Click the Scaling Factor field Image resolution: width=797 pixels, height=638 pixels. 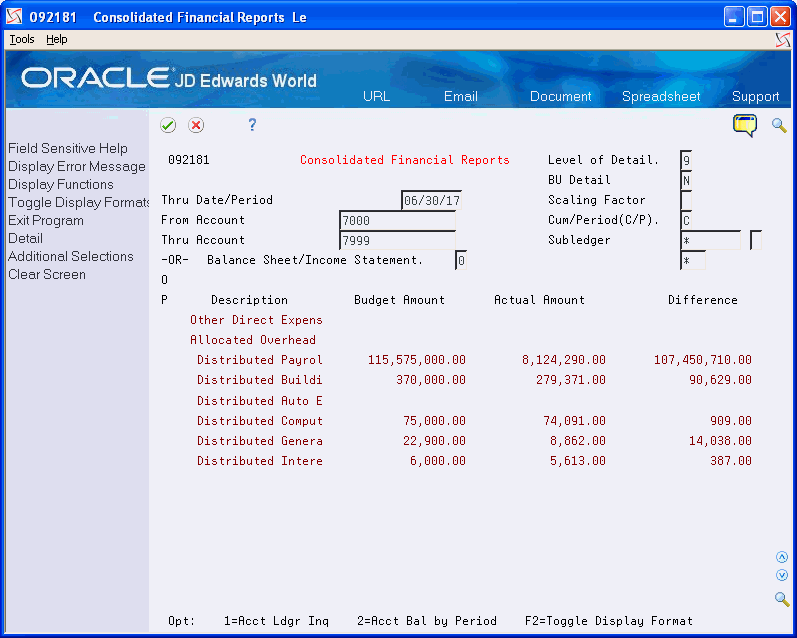686,200
